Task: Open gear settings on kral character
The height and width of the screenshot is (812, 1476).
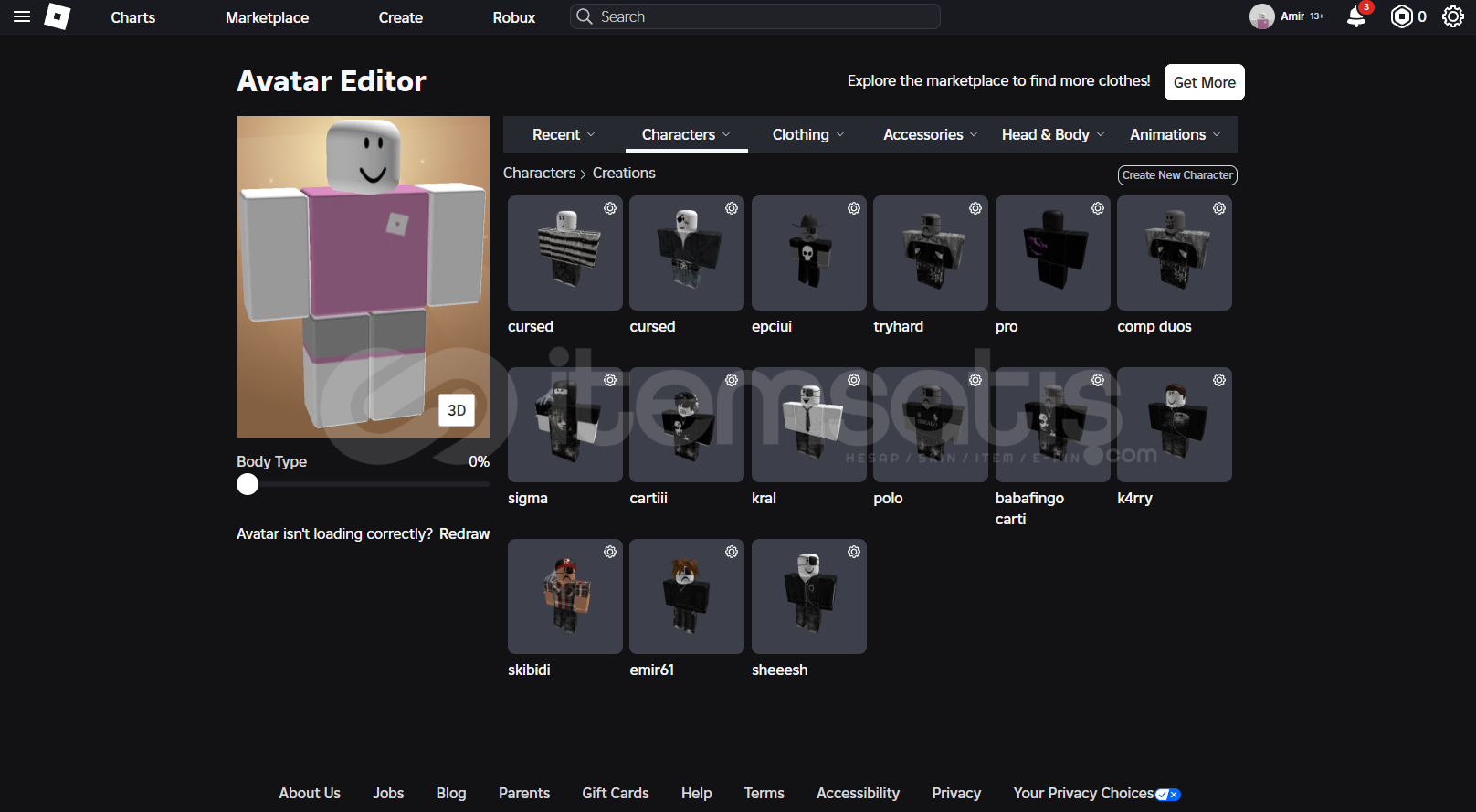Action: (x=854, y=380)
